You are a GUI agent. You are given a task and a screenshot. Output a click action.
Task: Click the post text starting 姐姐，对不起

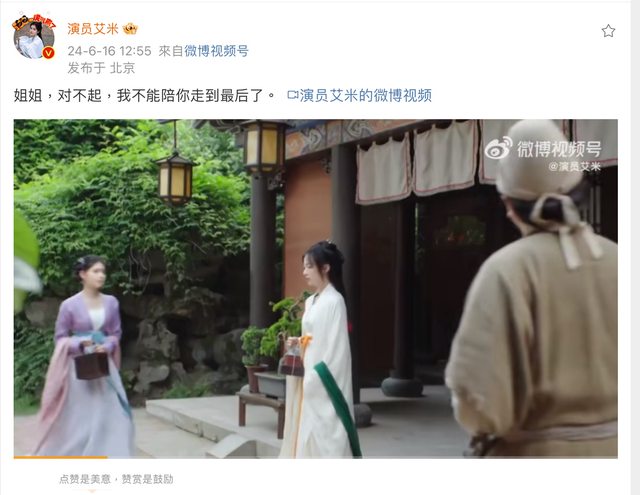pyautogui.click(x=145, y=95)
